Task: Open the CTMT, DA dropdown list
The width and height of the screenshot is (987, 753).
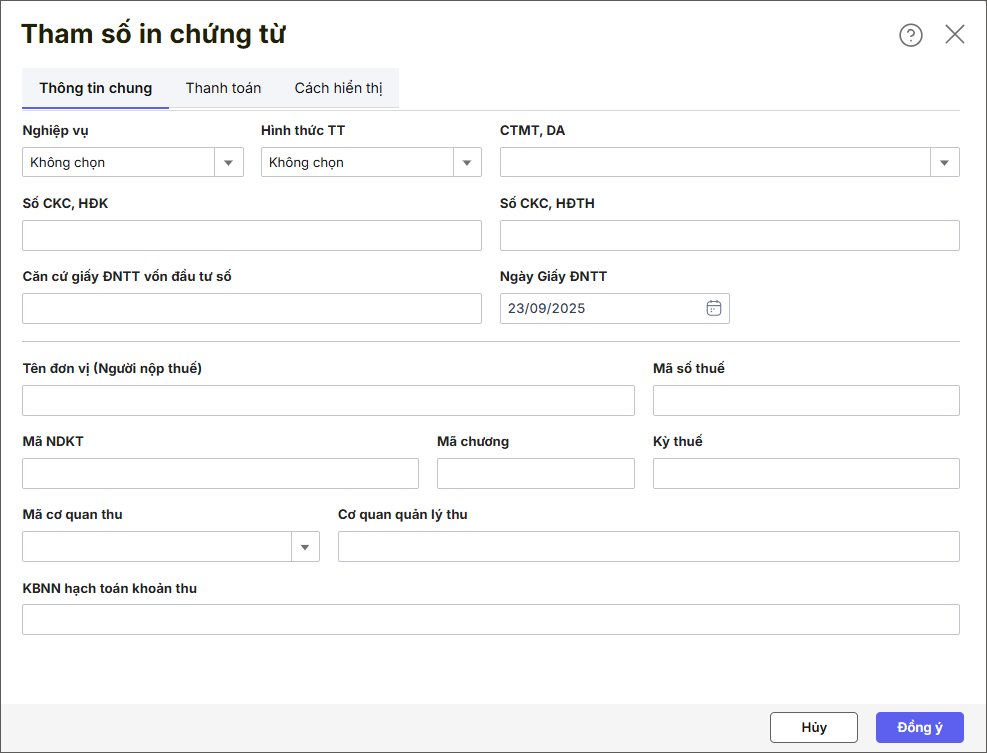Action: coord(944,162)
